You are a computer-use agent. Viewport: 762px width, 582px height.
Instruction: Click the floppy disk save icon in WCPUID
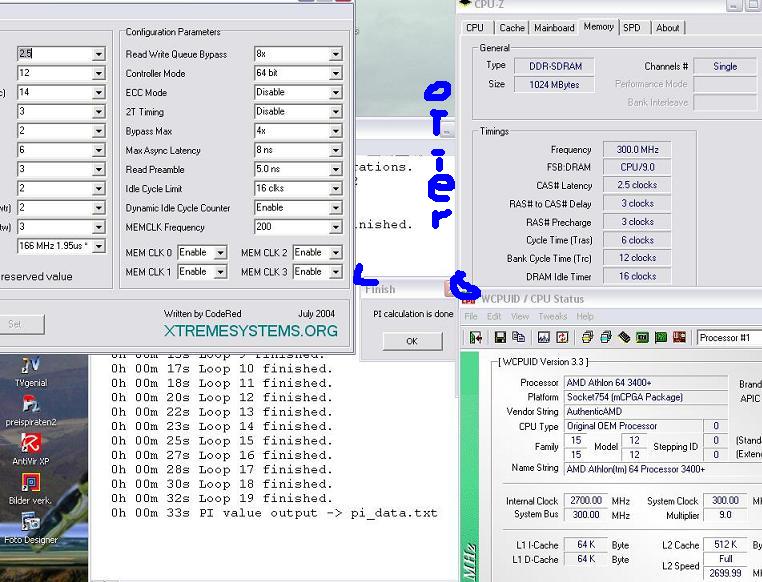tap(500, 337)
